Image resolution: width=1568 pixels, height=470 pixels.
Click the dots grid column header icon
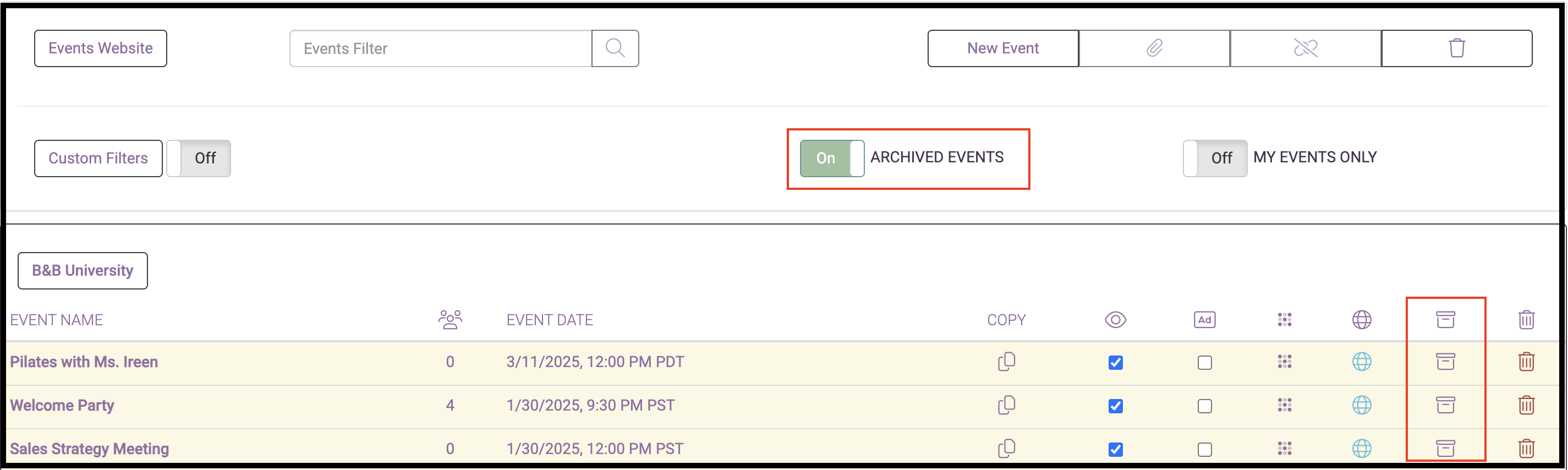(1284, 320)
